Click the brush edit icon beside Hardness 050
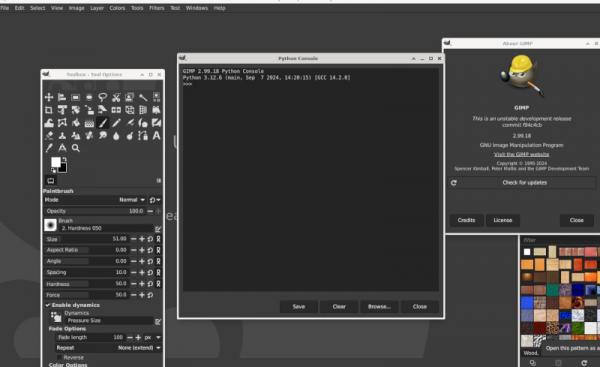The image size is (600, 367). coord(158,229)
